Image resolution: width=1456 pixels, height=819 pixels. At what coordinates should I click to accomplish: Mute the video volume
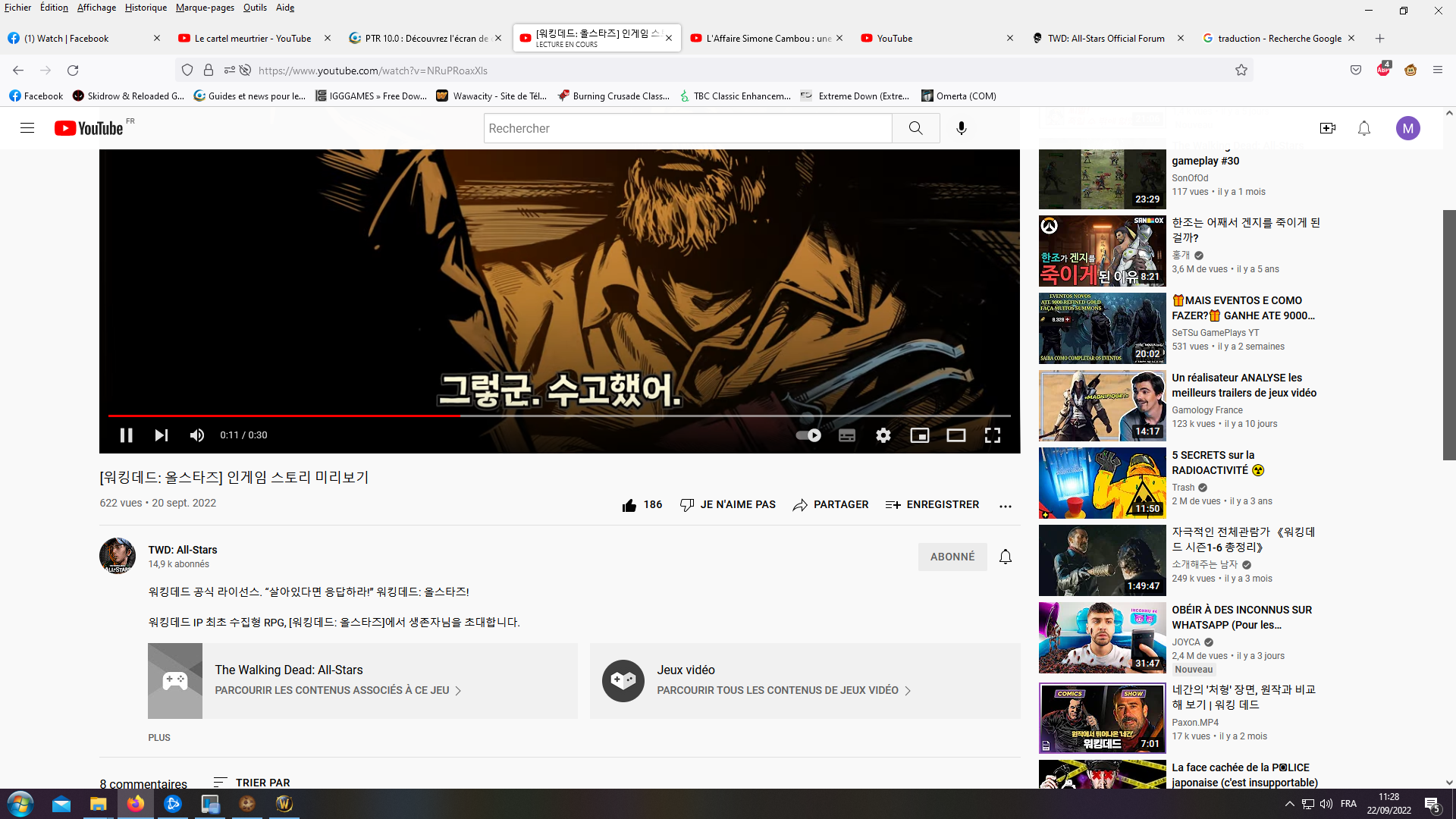197,435
